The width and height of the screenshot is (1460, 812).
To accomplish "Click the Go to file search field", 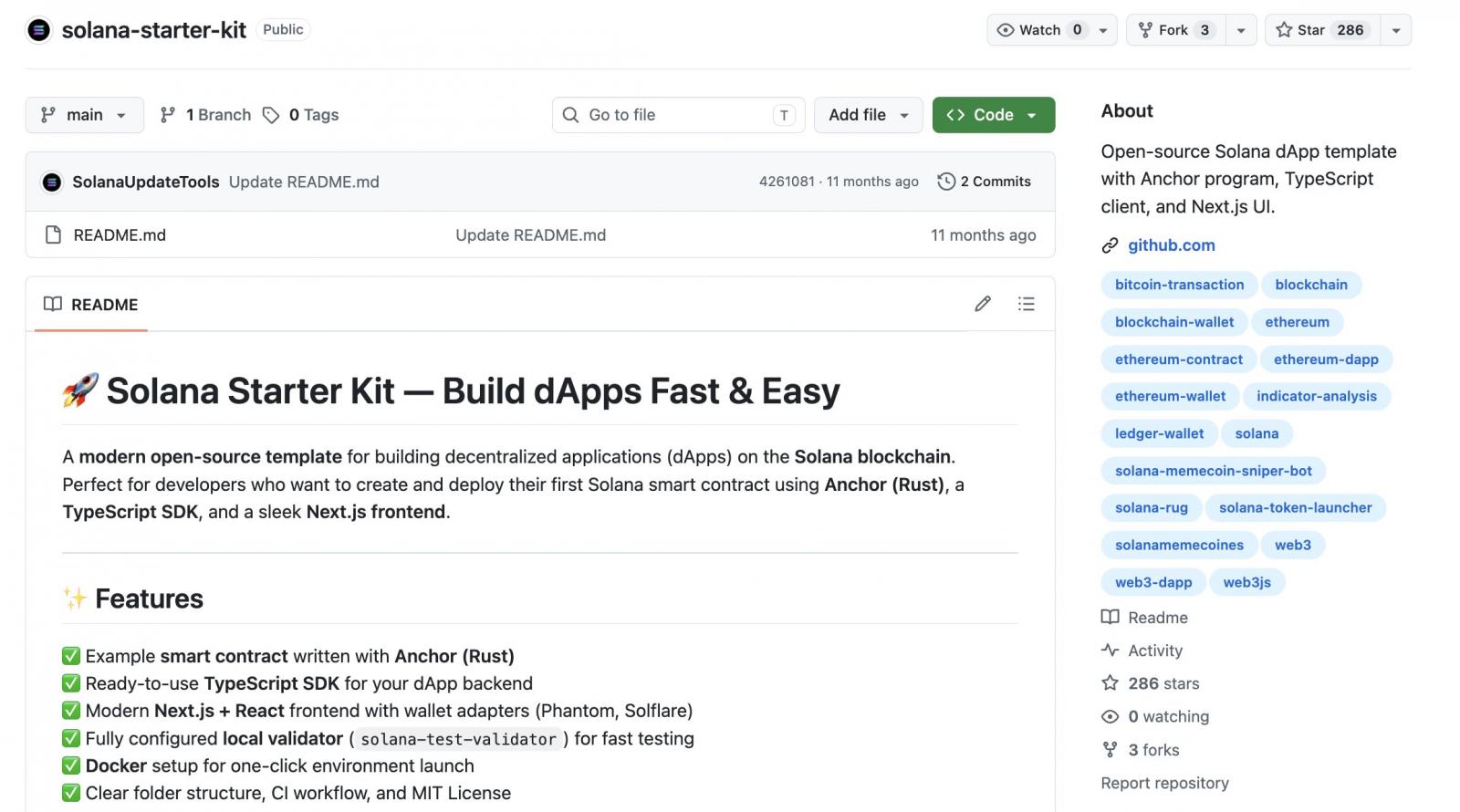I will (x=679, y=115).
